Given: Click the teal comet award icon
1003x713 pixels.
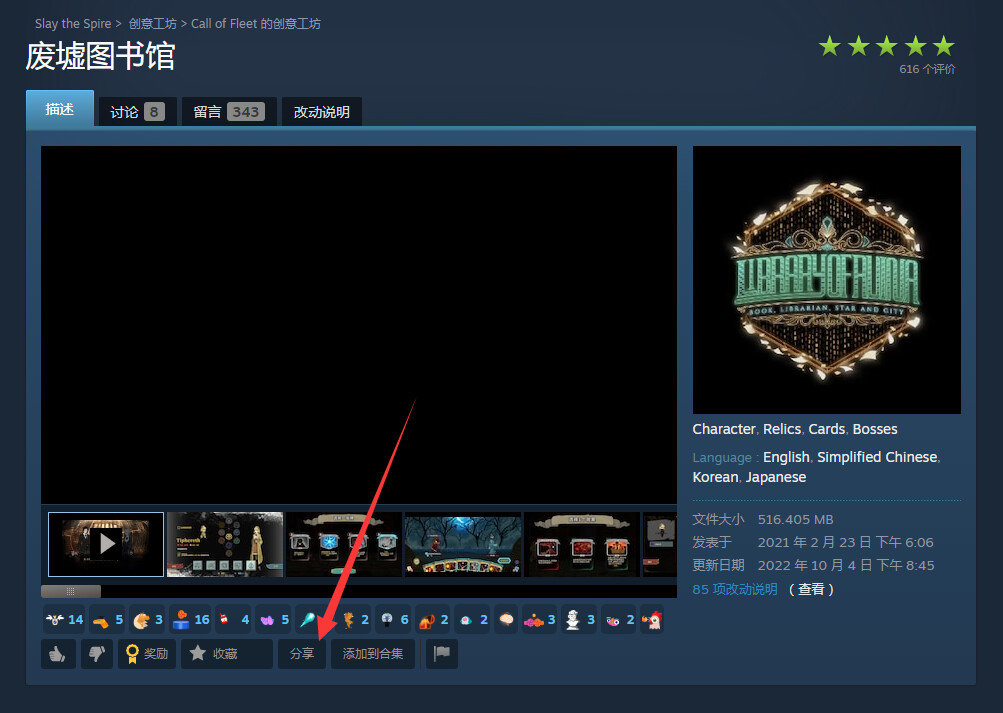Looking at the screenshot, I should click(308, 619).
